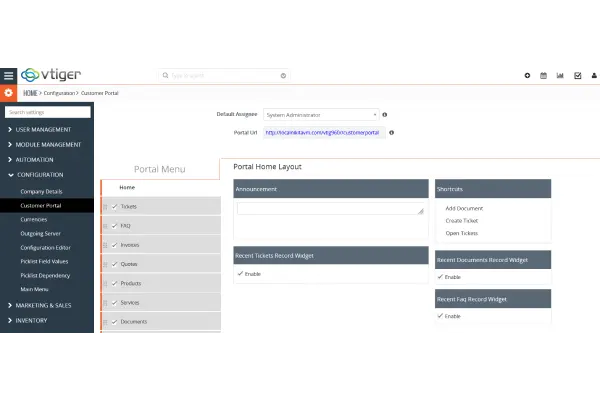Image resolution: width=600 pixels, height=400 pixels.
Task: Disable Recent Tickets Record Widget checkbox
Action: point(240,273)
